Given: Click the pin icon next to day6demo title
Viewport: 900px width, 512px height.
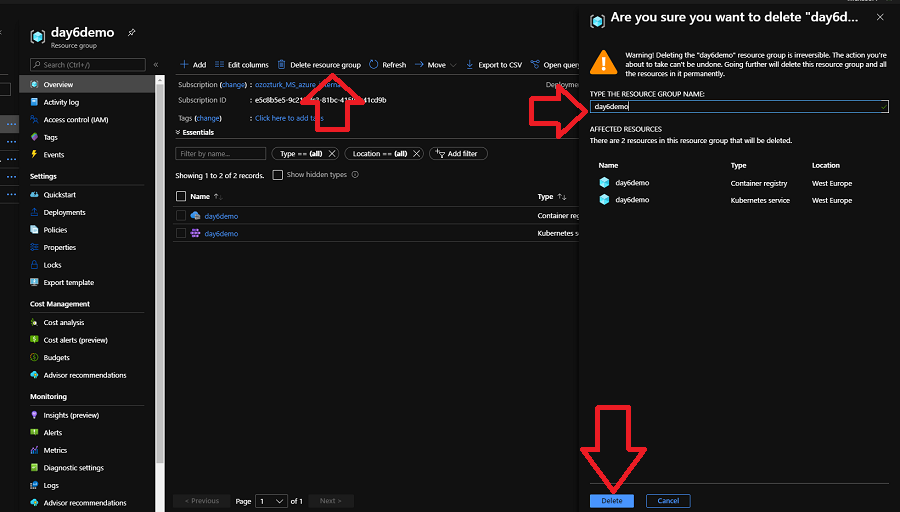Looking at the screenshot, I should click(132, 32).
